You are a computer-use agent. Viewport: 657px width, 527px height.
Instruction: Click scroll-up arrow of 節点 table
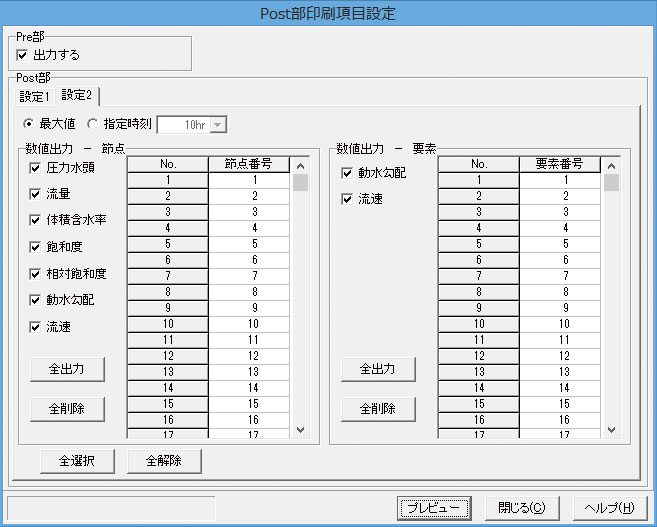300,166
